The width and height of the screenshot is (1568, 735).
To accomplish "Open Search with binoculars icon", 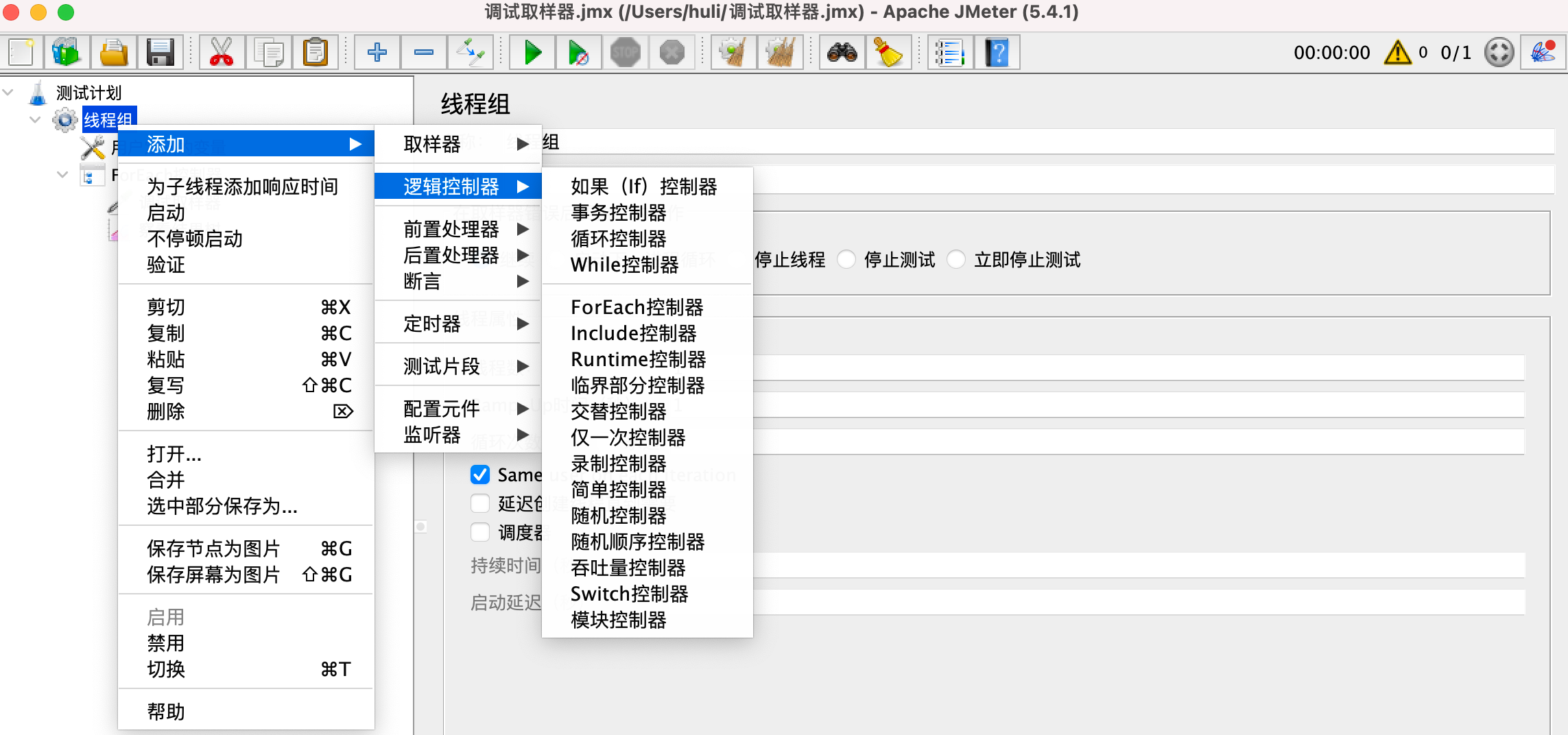I will click(842, 52).
